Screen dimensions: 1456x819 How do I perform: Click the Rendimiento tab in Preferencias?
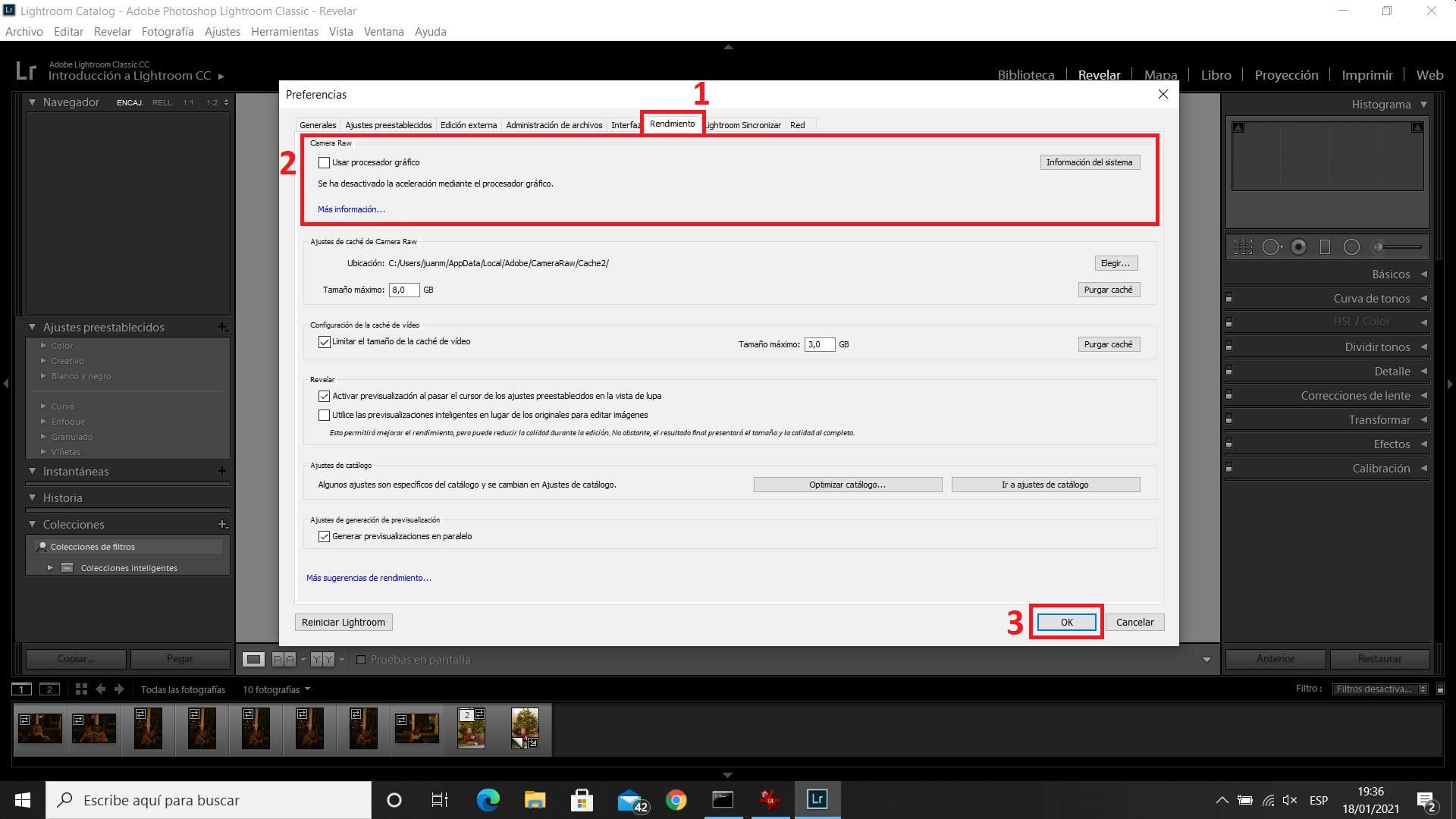click(672, 123)
